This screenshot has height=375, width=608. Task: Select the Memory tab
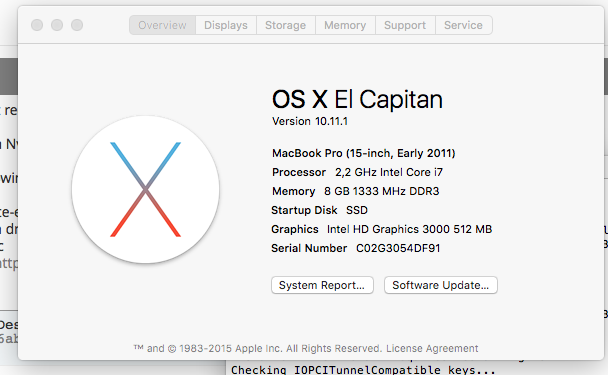[x=345, y=25]
